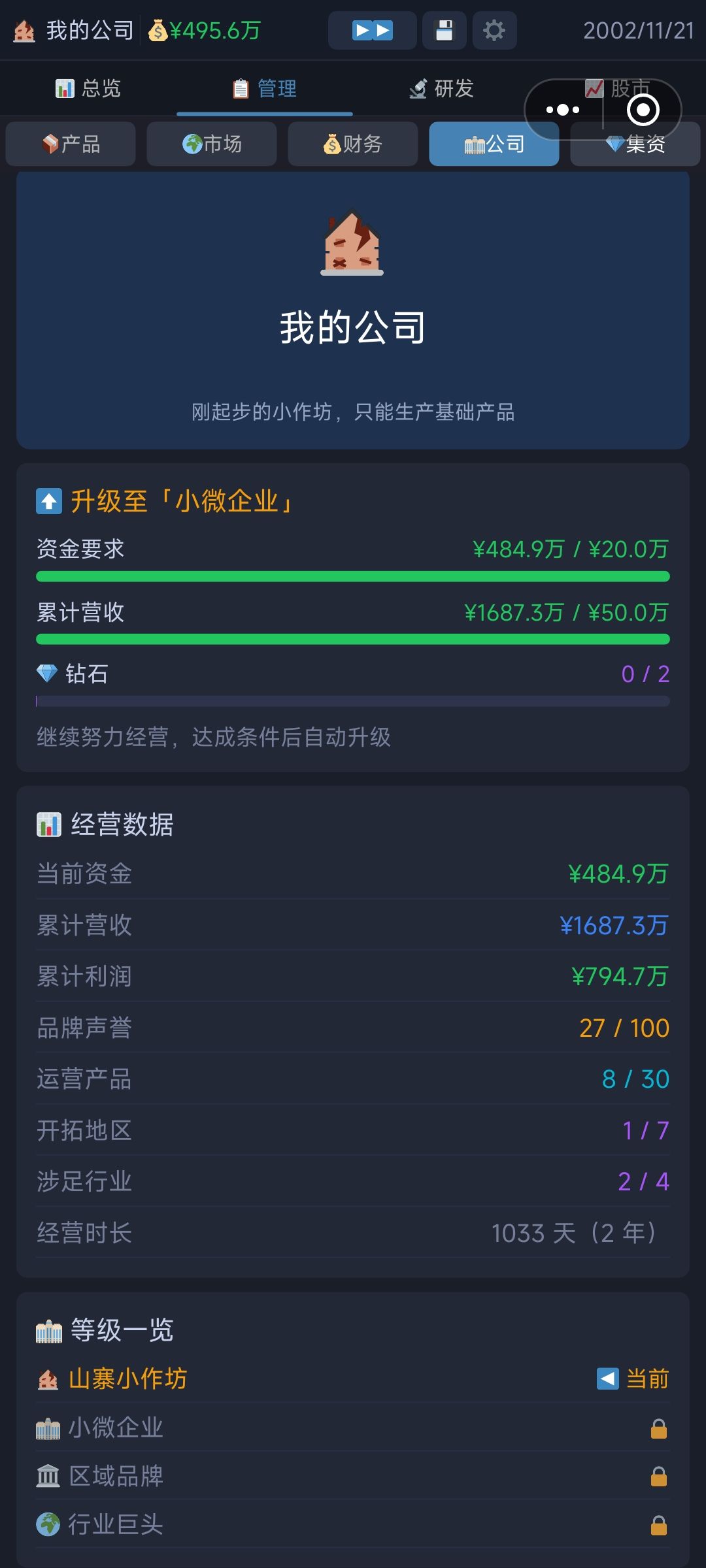The width and height of the screenshot is (706, 1568).
Task: Switch to the 总览 tab
Action: [88, 88]
